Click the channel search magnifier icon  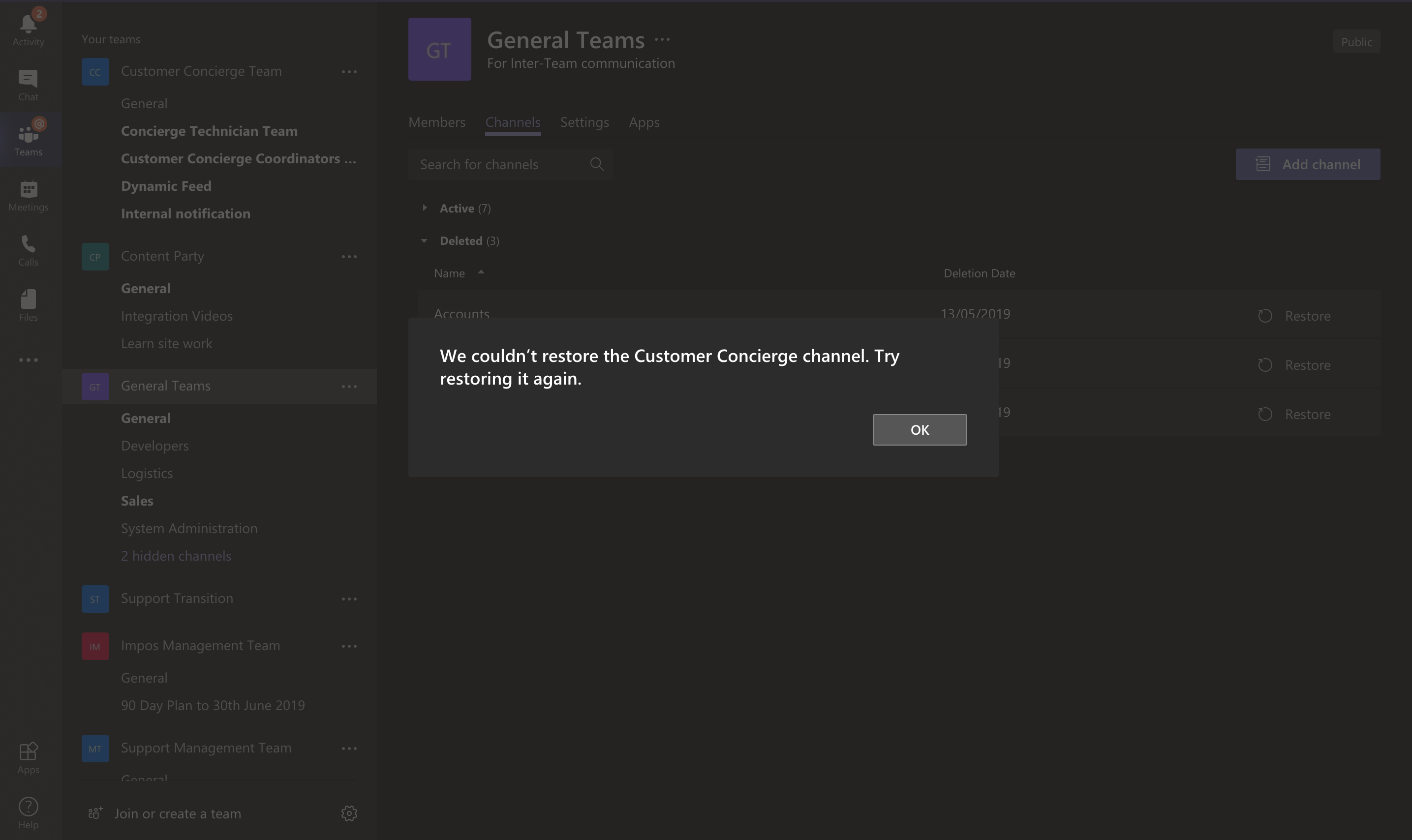pos(597,164)
